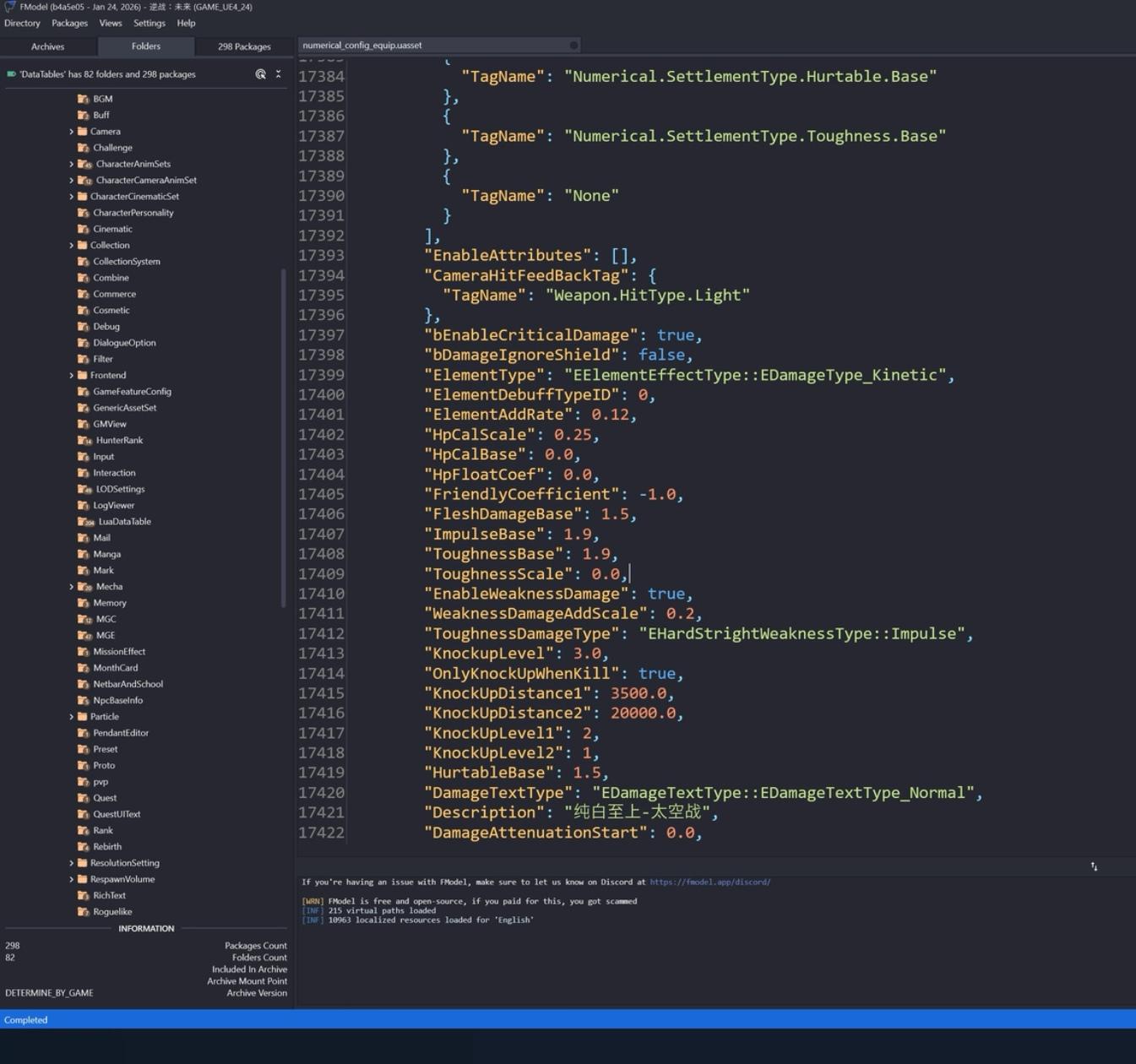Expand the ResolutionSetting folder
Image resolution: width=1136 pixels, height=1064 pixels.
[72, 863]
